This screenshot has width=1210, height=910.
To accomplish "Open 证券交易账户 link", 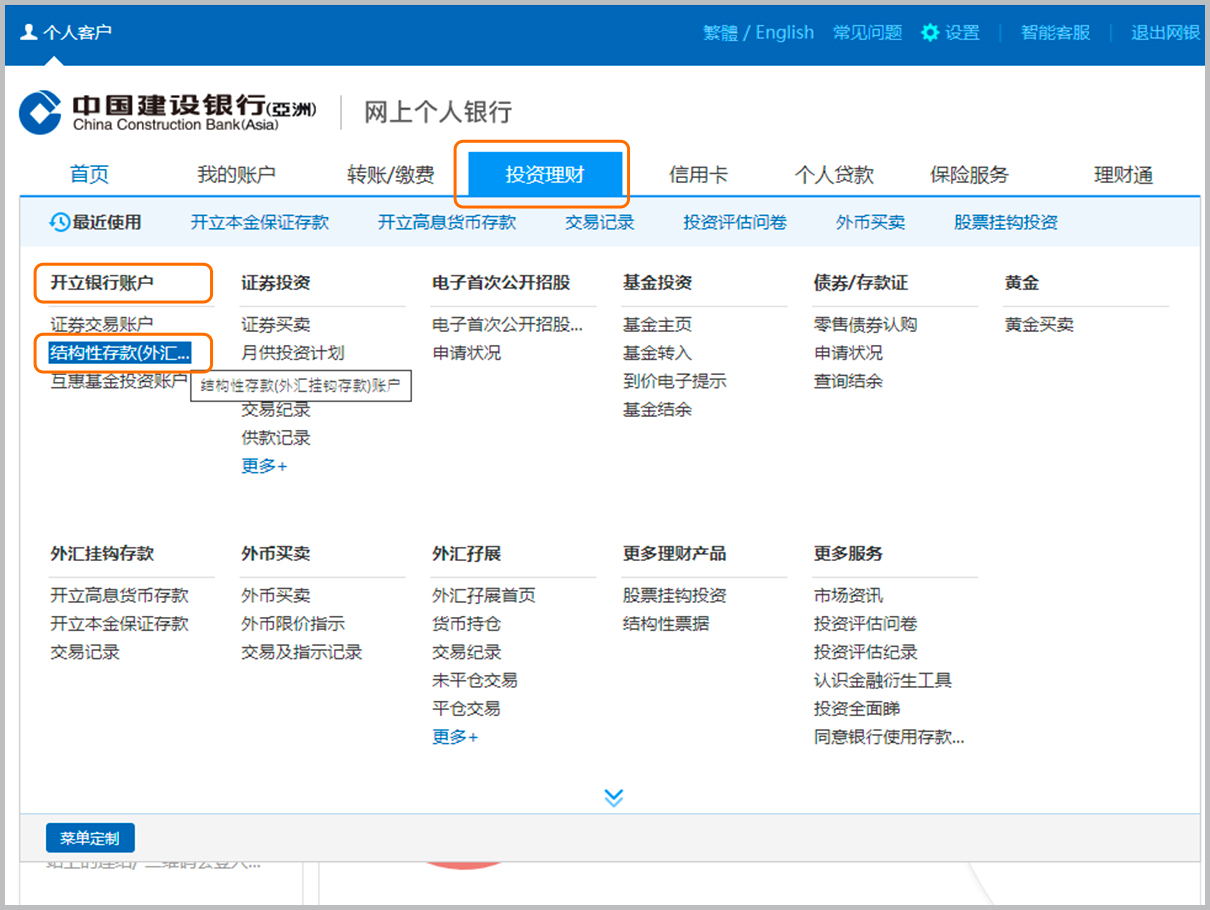I will click(x=102, y=325).
